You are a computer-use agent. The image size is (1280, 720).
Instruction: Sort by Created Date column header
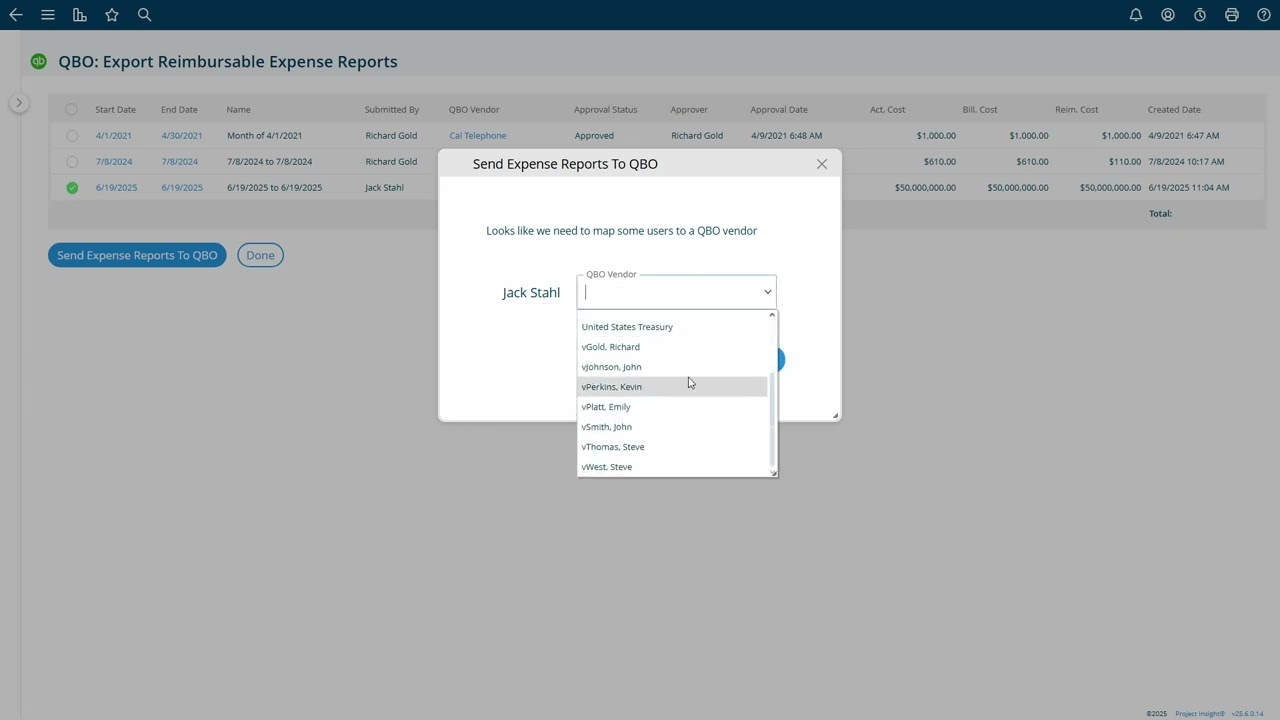pos(1174,109)
